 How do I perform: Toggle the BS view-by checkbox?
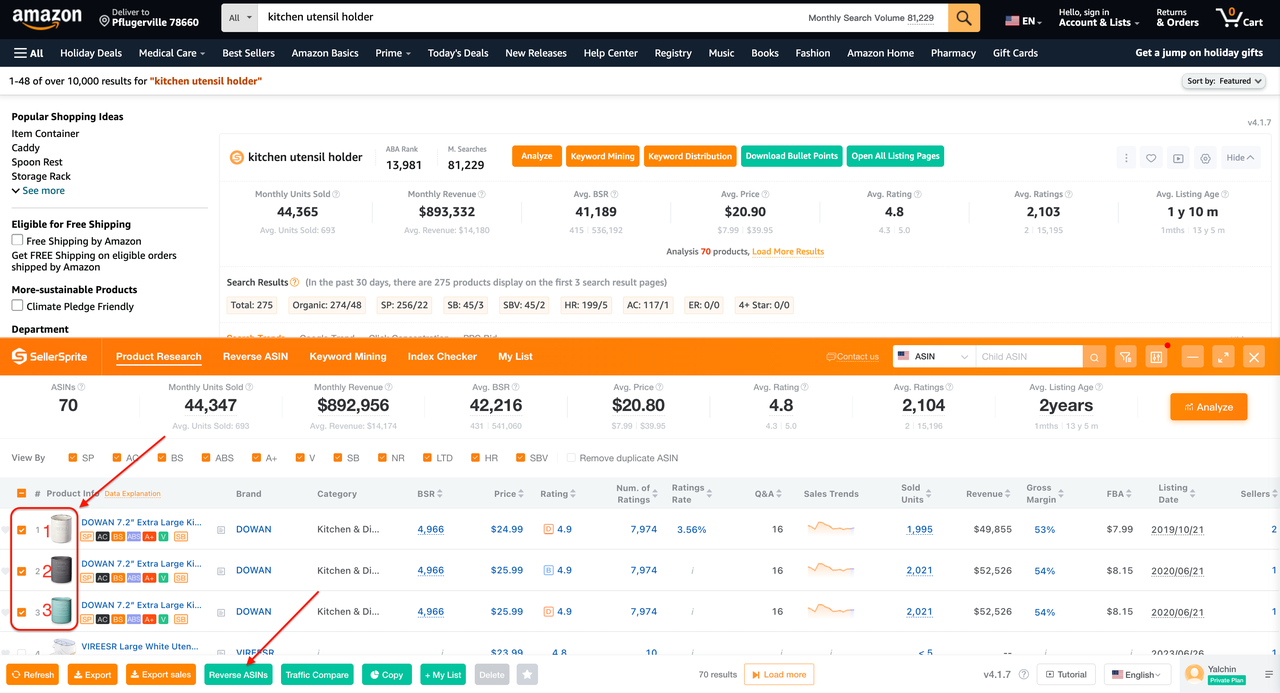coord(162,458)
